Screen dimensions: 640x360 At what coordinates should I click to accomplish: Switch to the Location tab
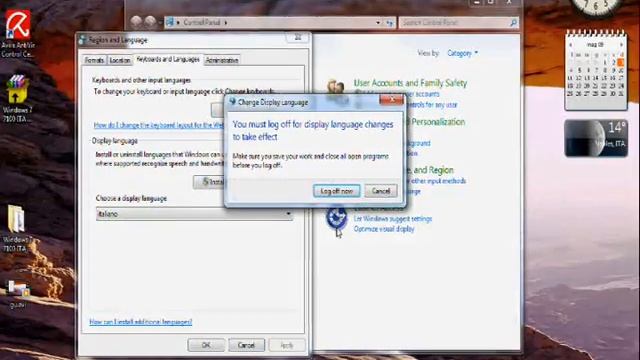[120, 60]
